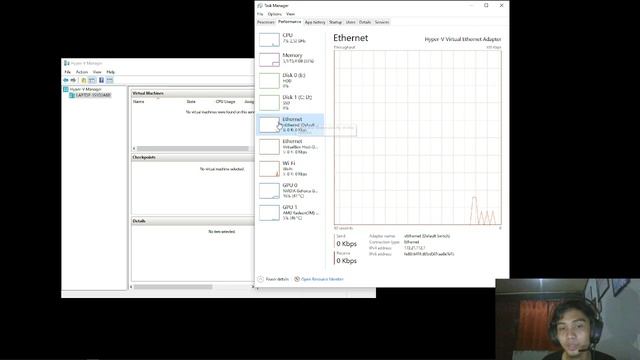Click the Fewer details button
Viewport: 640px width, 360px height.
273,279
